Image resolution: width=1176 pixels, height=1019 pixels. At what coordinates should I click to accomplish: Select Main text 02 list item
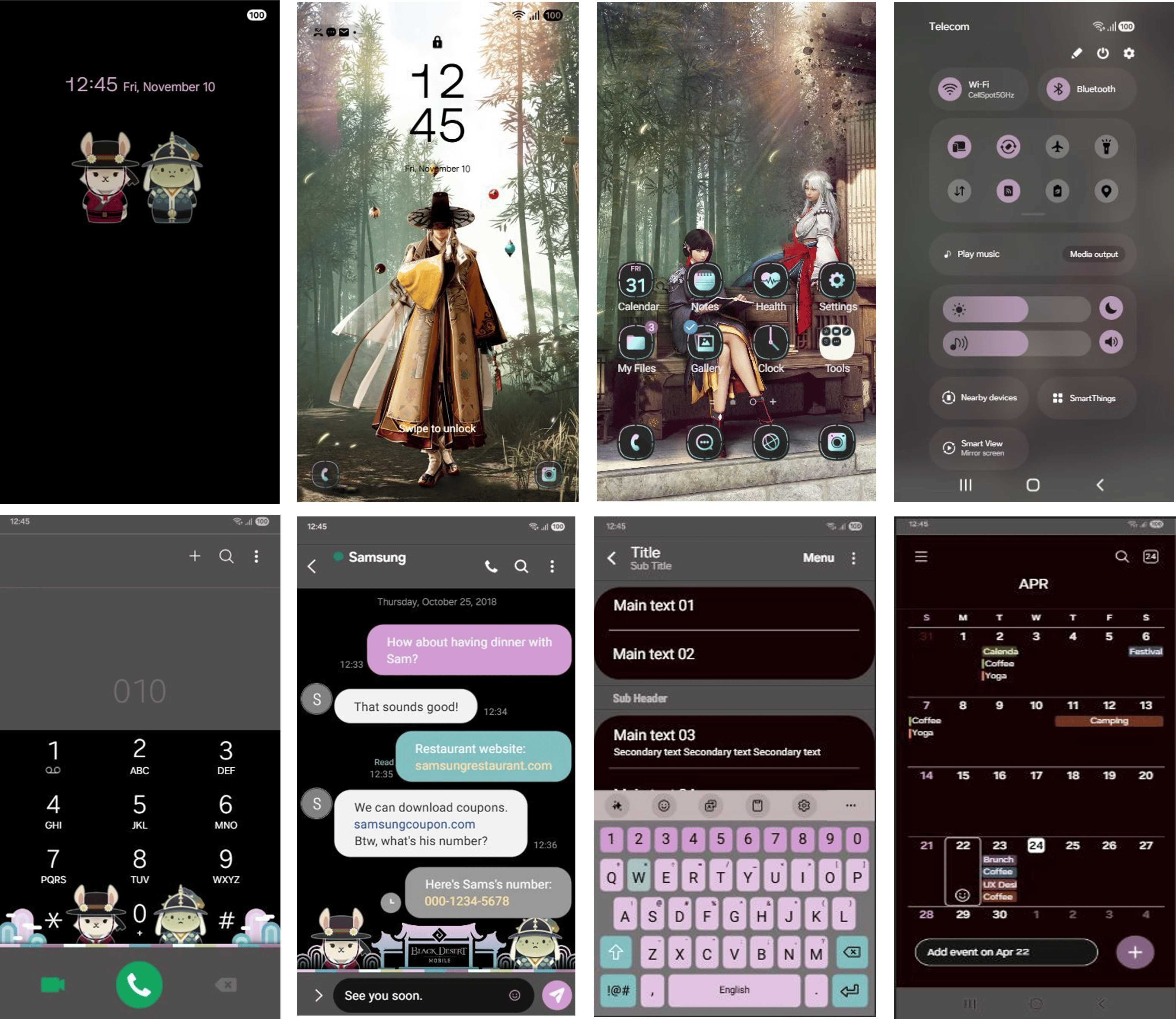734,655
